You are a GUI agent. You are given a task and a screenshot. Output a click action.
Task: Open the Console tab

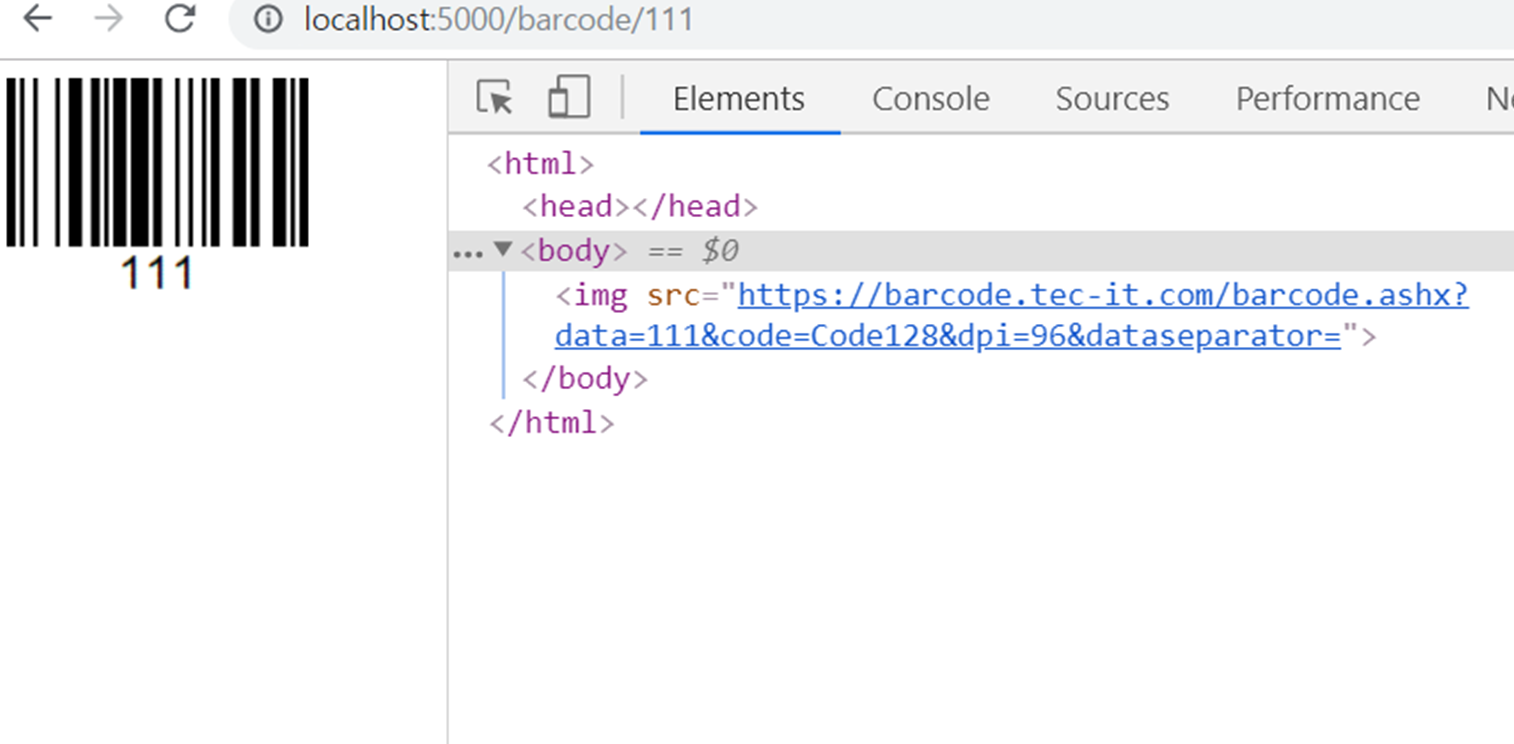[x=931, y=99]
